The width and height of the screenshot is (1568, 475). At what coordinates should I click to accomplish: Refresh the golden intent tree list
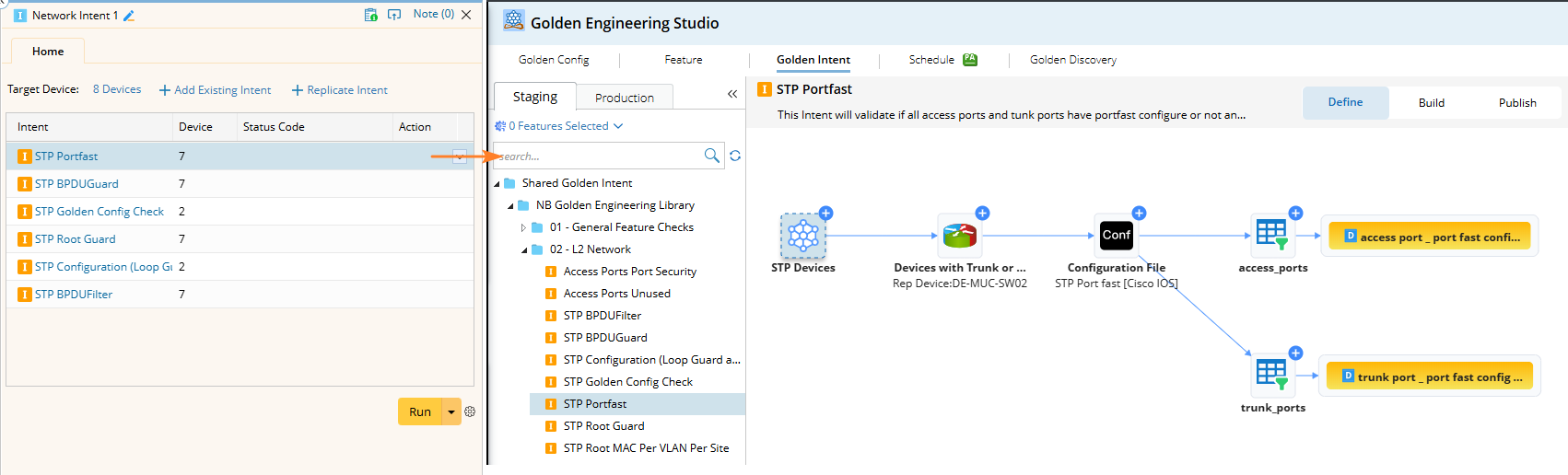(x=735, y=156)
